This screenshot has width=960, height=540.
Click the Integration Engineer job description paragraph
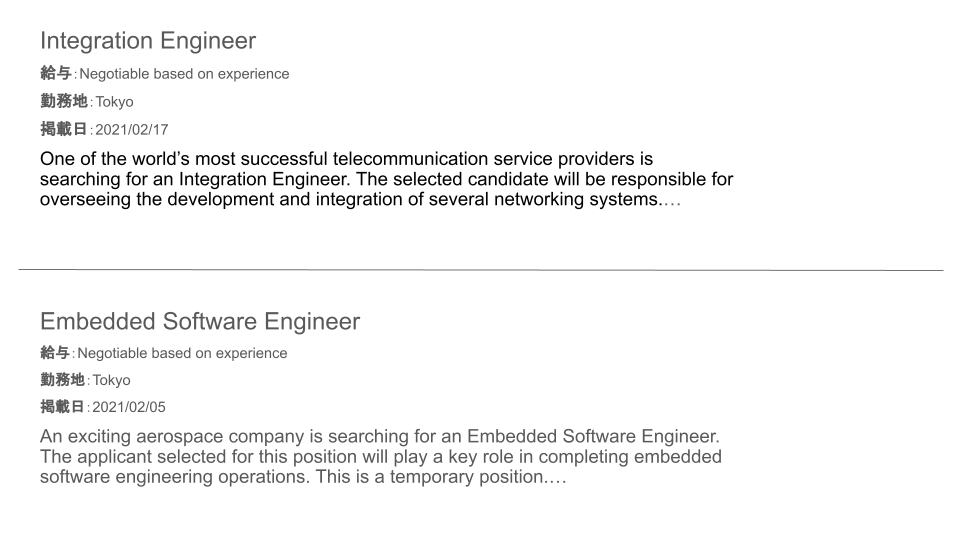[386, 179]
